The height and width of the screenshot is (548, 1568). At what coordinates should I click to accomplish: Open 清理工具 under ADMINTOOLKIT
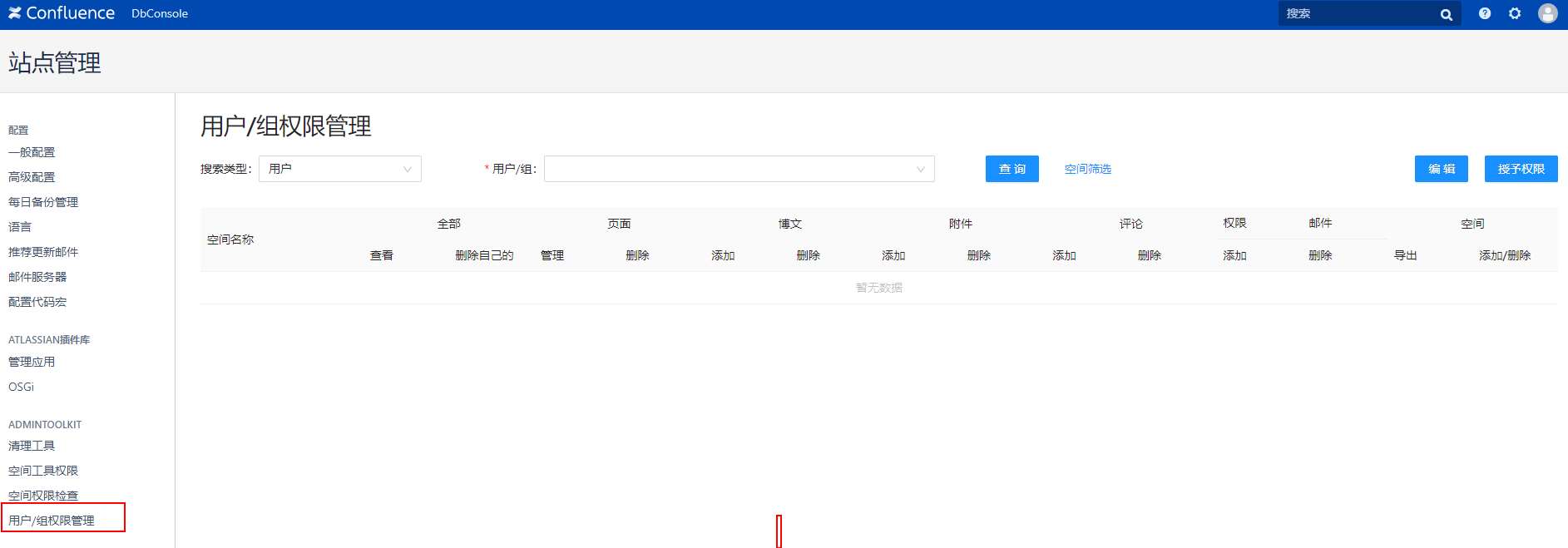[x=32, y=446]
